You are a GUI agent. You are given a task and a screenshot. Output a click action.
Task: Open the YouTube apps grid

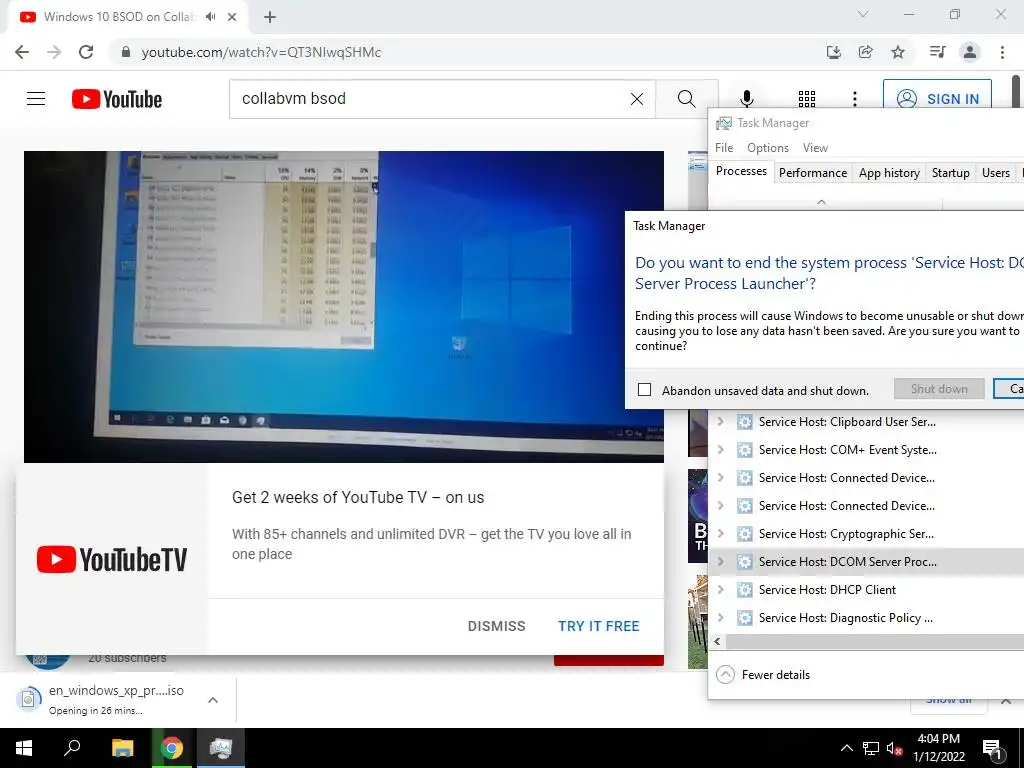[x=807, y=99]
